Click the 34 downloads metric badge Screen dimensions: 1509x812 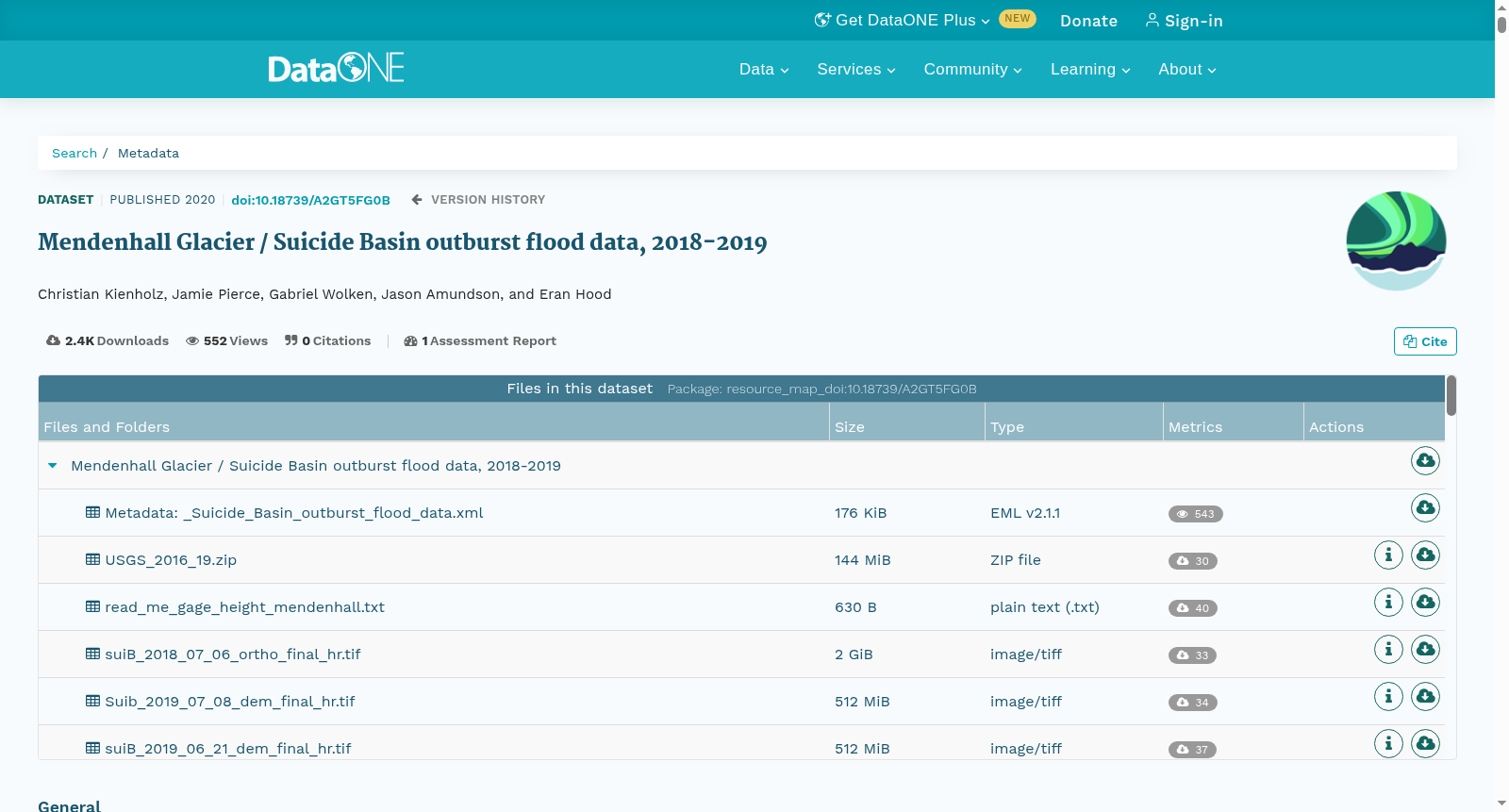(1193, 703)
